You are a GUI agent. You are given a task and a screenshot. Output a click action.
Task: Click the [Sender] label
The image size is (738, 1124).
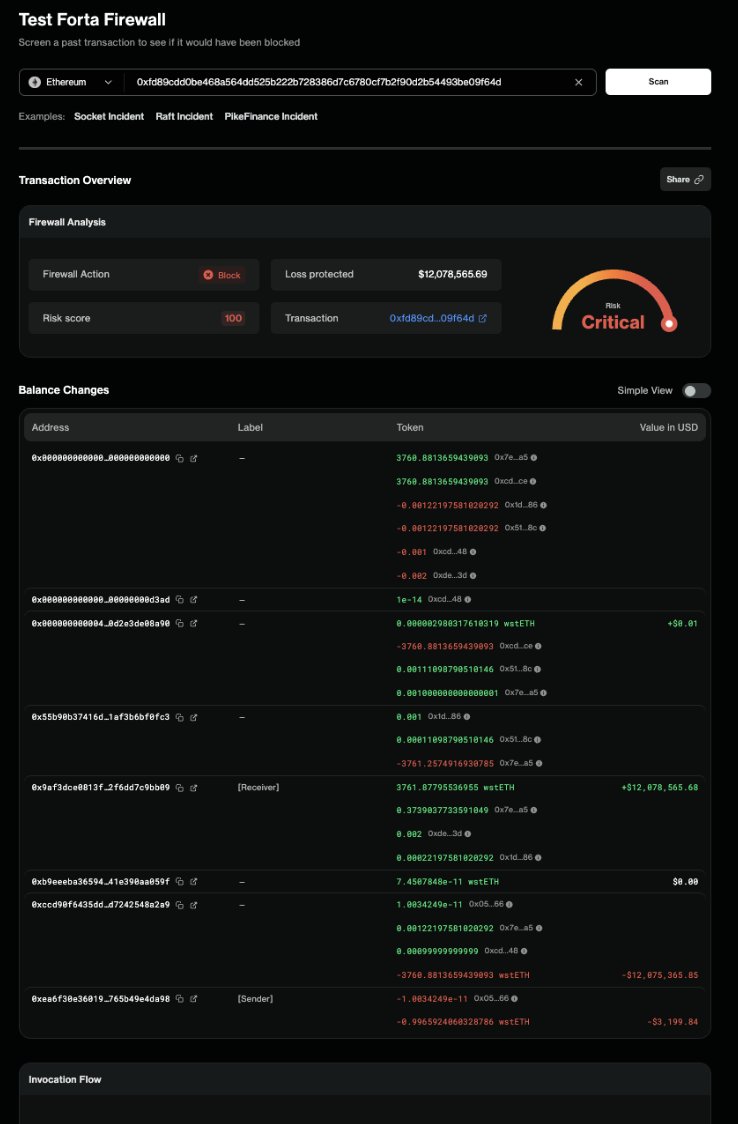coord(255,999)
